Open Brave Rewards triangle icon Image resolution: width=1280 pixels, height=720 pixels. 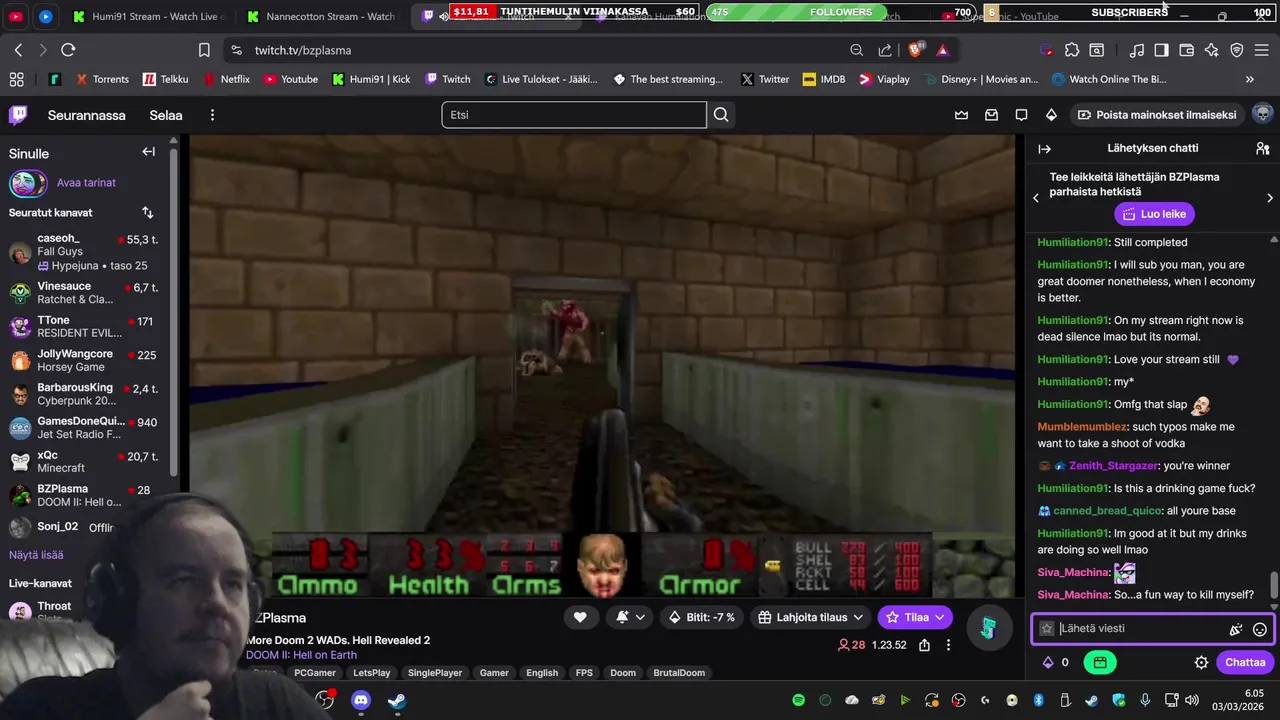(943, 50)
